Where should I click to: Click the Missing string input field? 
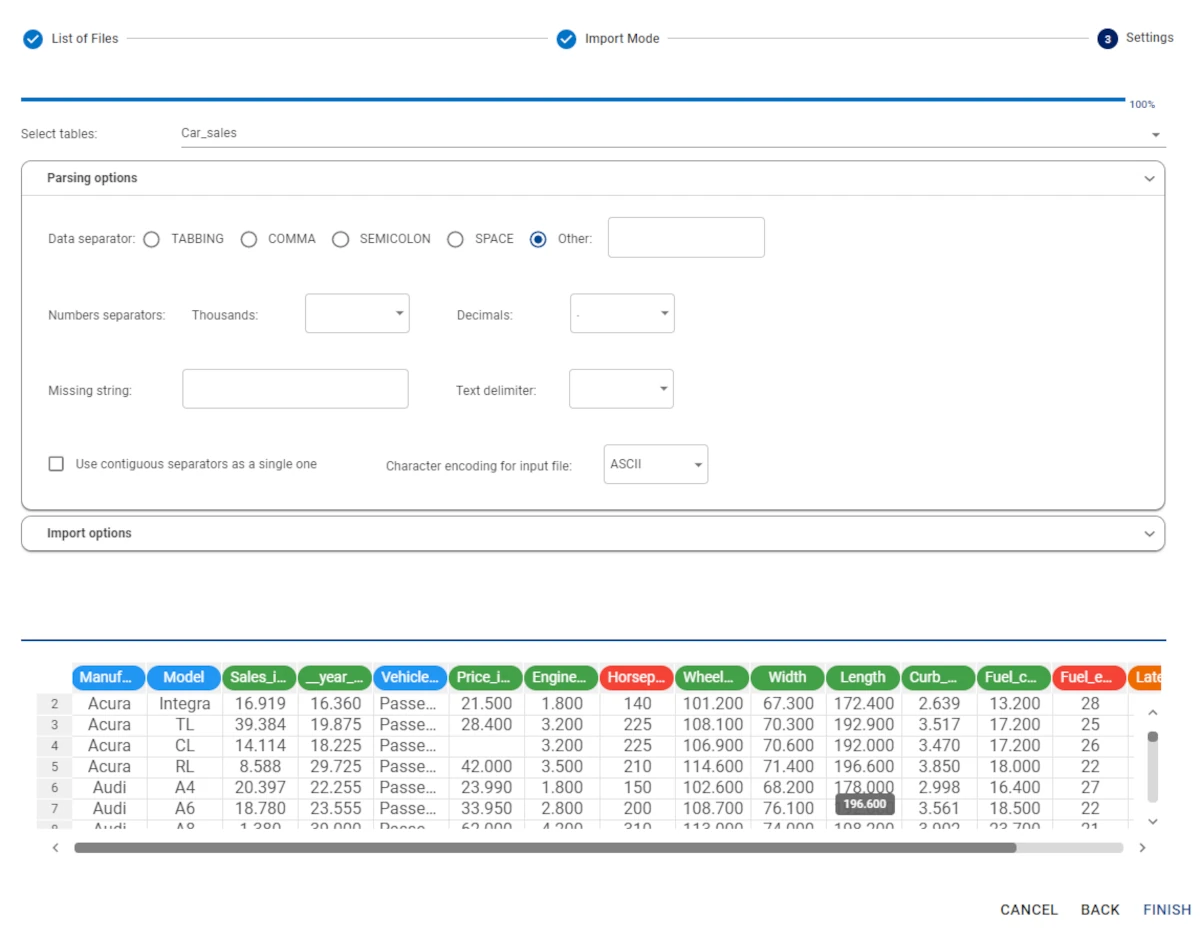pyautogui.click(x=295, y=389)
